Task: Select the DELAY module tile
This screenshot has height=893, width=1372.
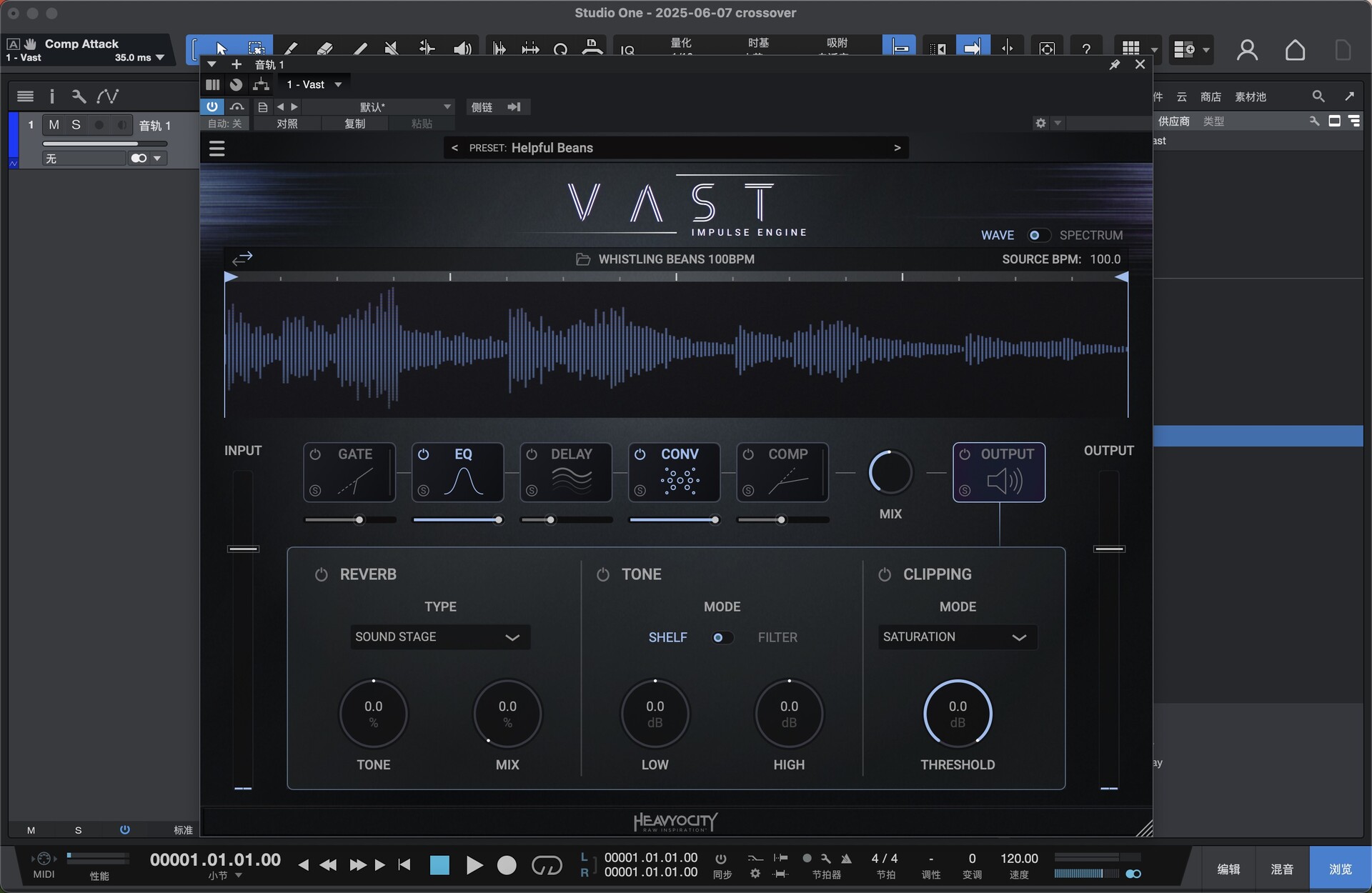Action: pos(566,473)
